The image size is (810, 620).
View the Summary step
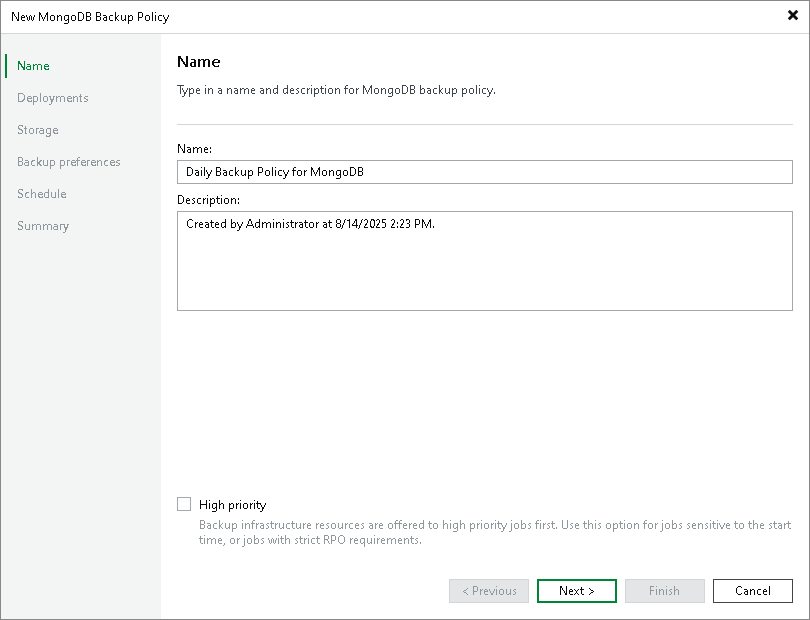click(43, 226)
